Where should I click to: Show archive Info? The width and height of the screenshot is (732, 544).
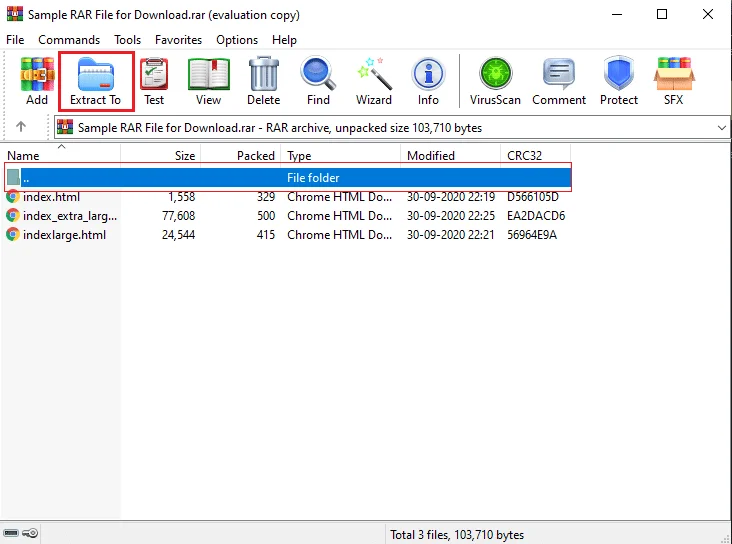coord(428,74)
